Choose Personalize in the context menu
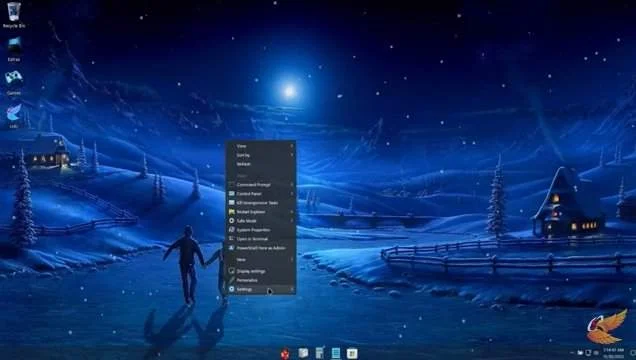Screen dimensions: 636x360 [260, 280]
